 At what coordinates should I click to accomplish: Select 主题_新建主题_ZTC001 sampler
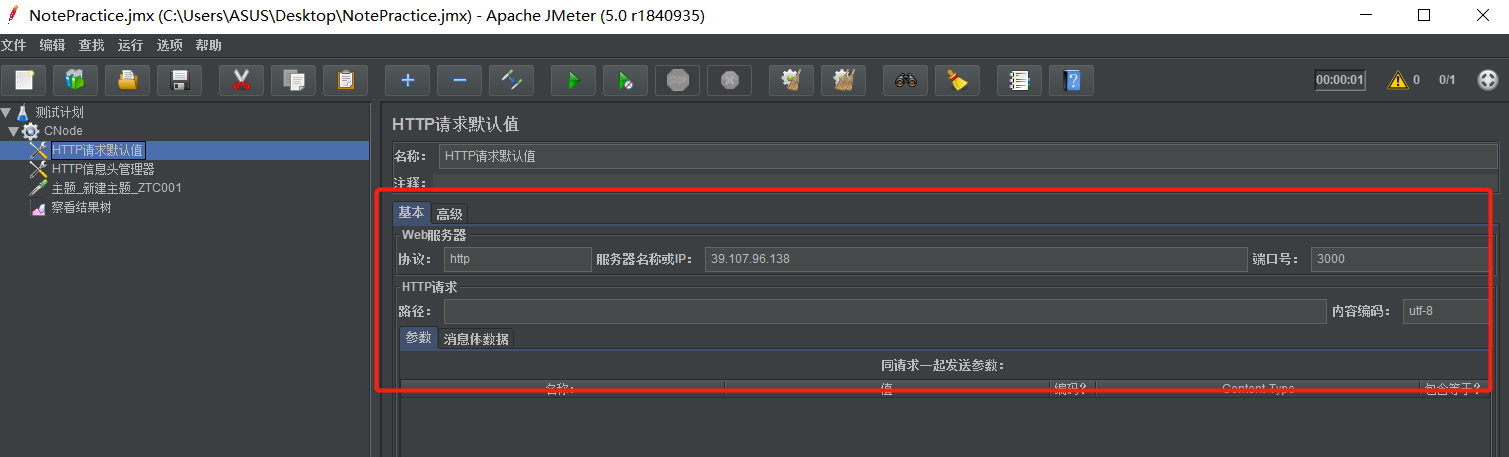click(116, 188)
